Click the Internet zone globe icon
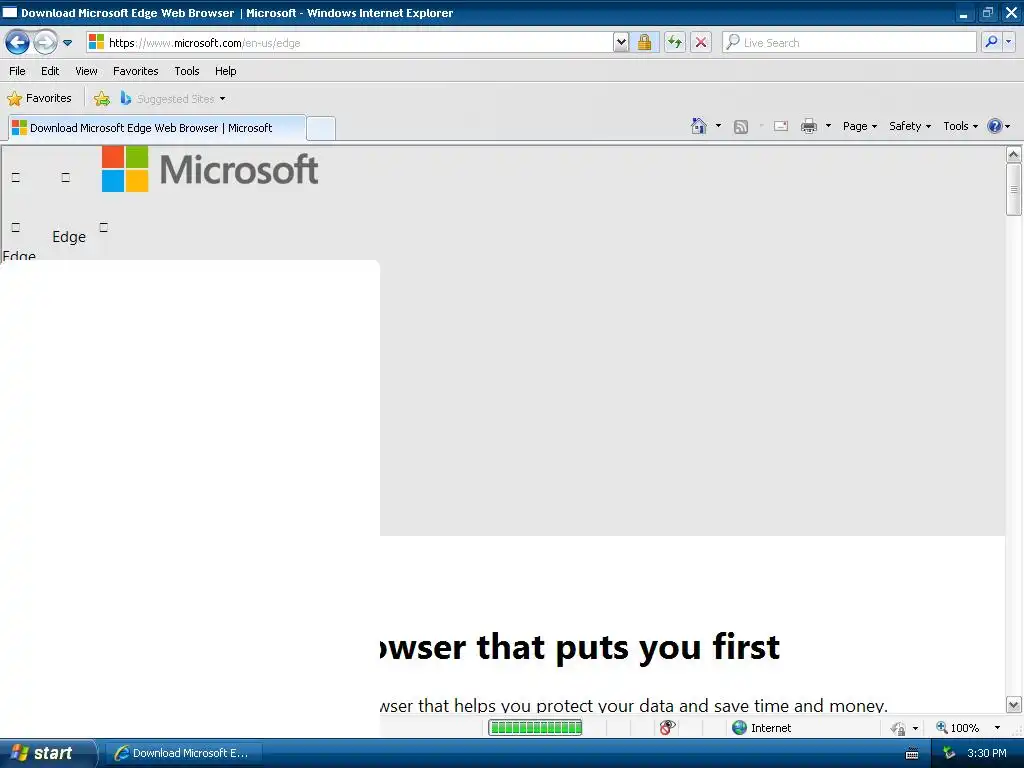 click(739, 728)
